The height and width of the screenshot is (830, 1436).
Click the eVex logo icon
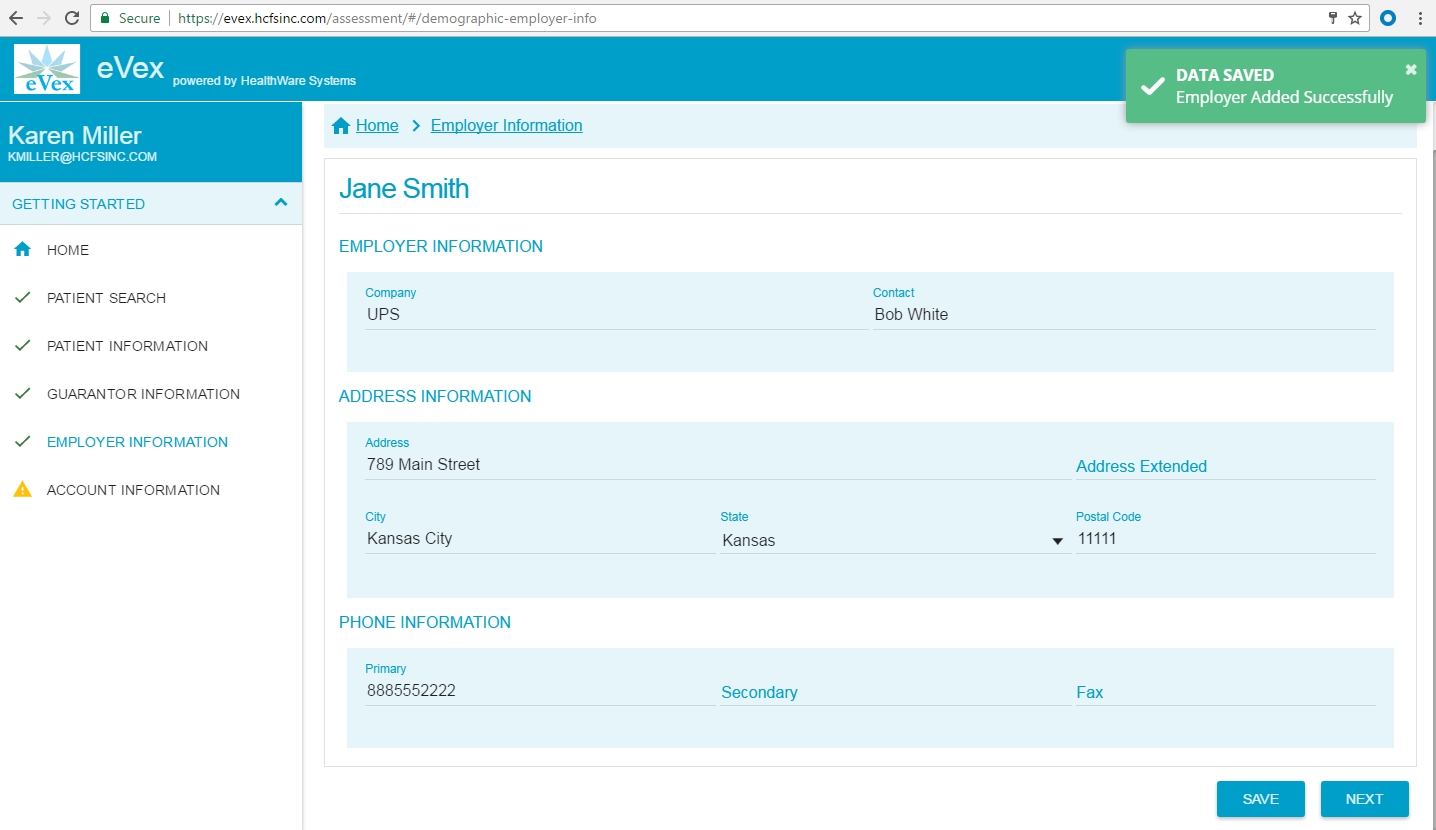tap(47, 69)
